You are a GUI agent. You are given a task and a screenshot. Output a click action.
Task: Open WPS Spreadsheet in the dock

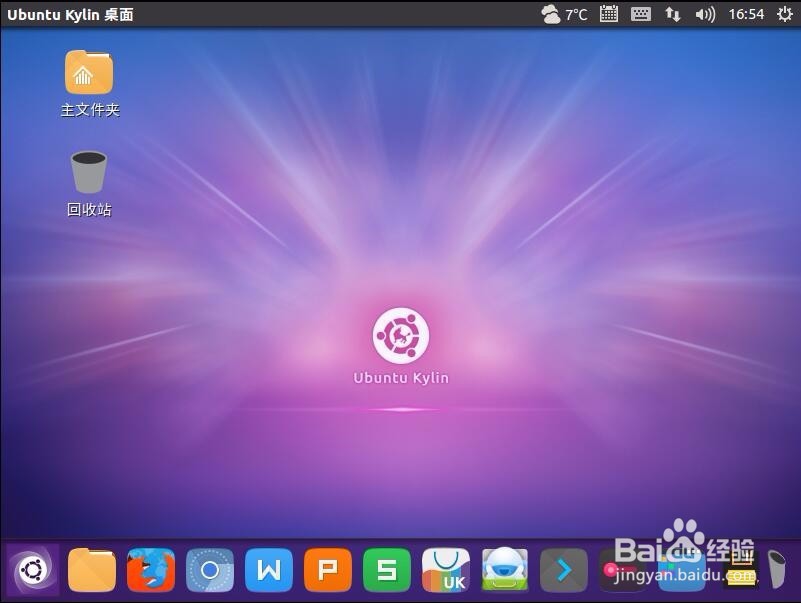click(x=386, y=568)
